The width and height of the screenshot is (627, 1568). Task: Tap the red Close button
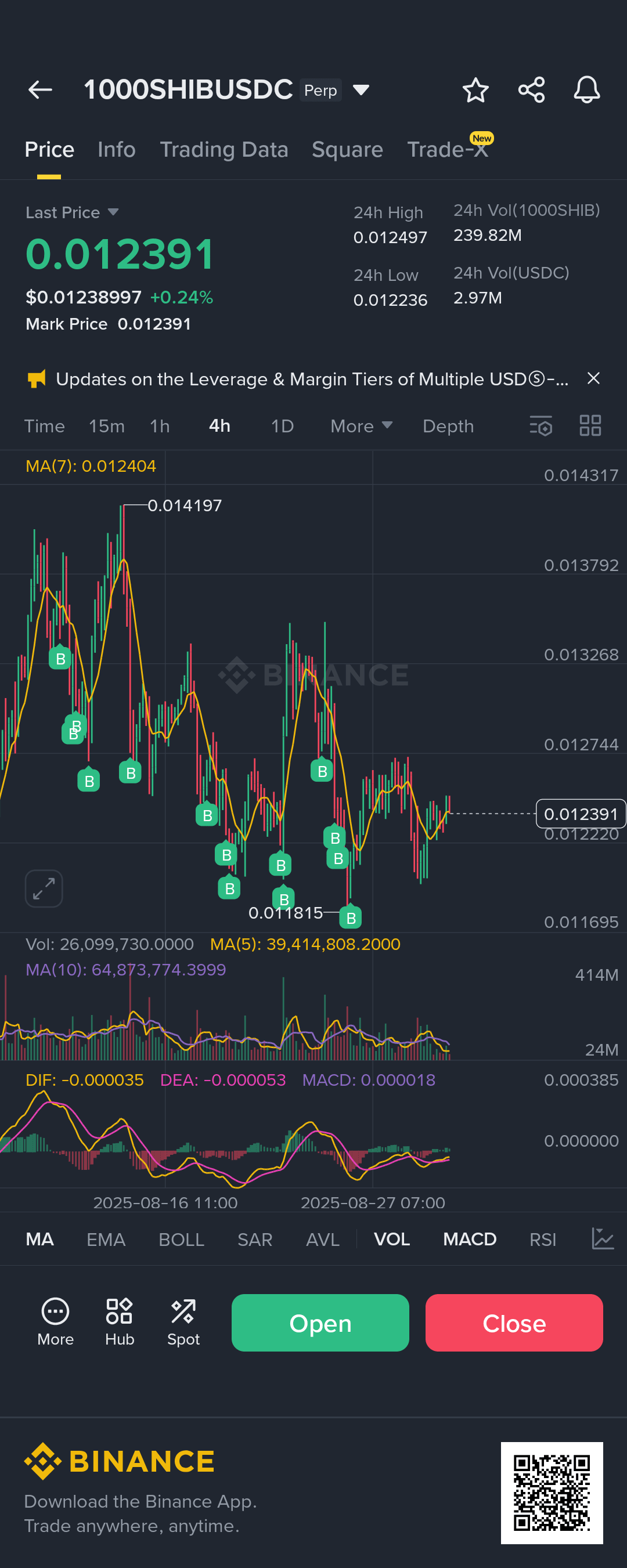click(514, 1323)
